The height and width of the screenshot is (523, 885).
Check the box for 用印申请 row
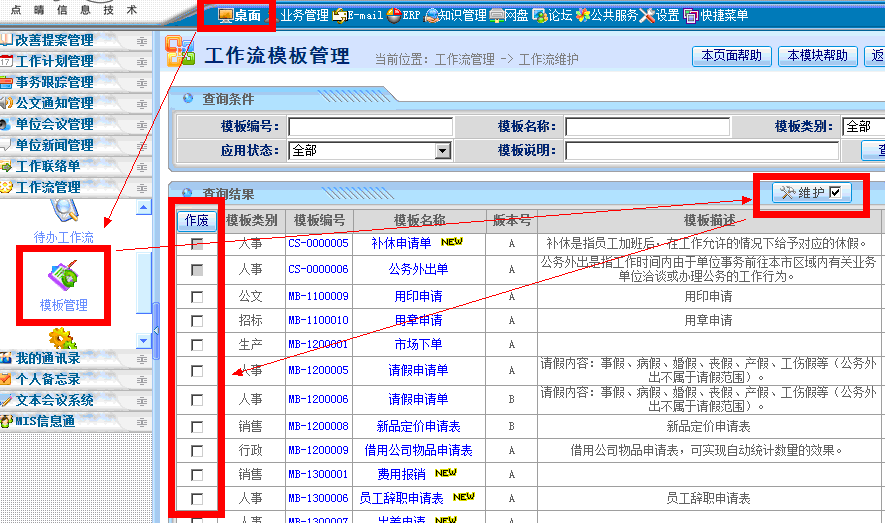[197, 296]
